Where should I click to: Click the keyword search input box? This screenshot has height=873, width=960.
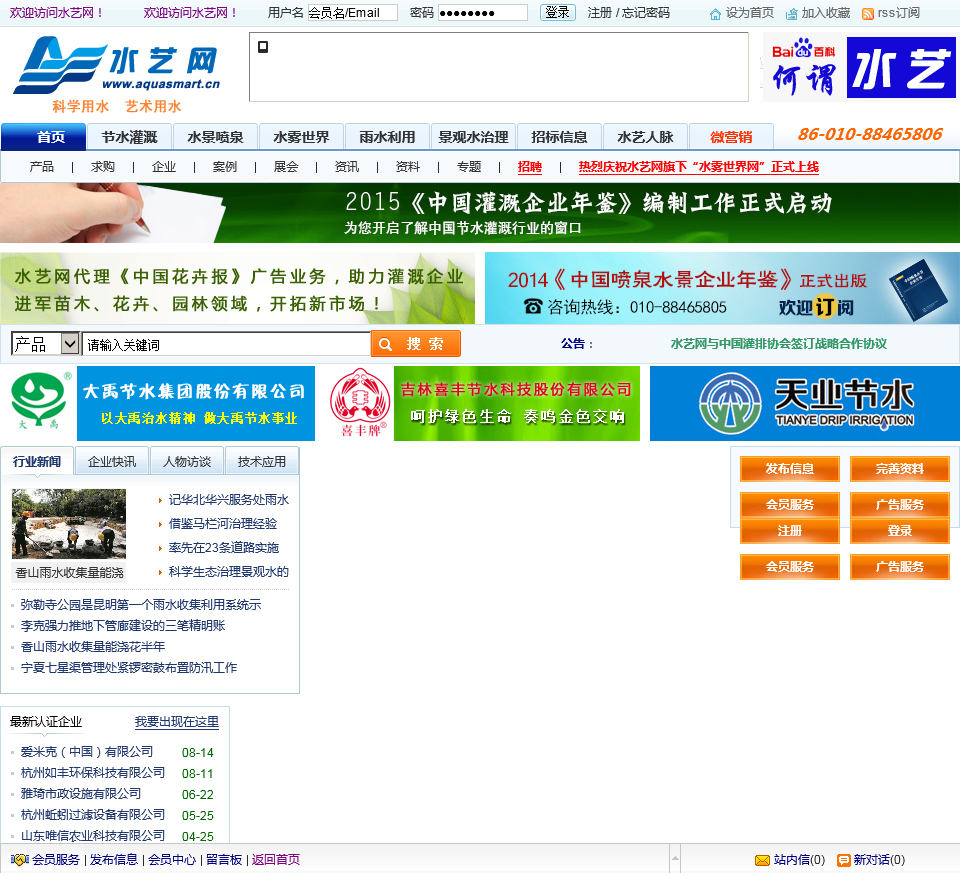pyautogui.click(x=226, y=344)
